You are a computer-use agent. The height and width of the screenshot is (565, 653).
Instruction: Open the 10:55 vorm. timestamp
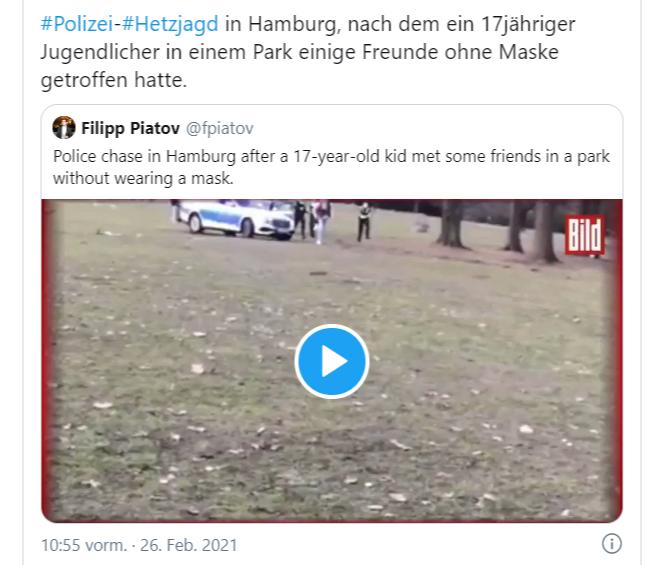tap(84, 545)
